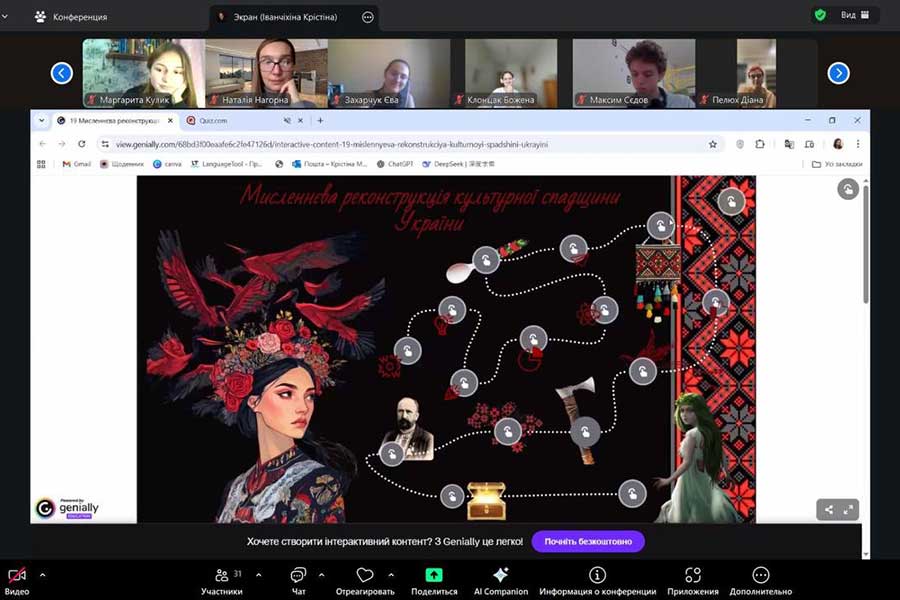Open the video options arrow next to Видео
Screen dimensions: 900x600
[42, 575]
